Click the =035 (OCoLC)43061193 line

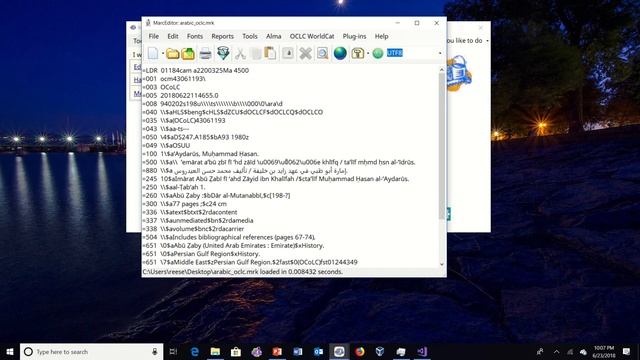click(184, 120)
